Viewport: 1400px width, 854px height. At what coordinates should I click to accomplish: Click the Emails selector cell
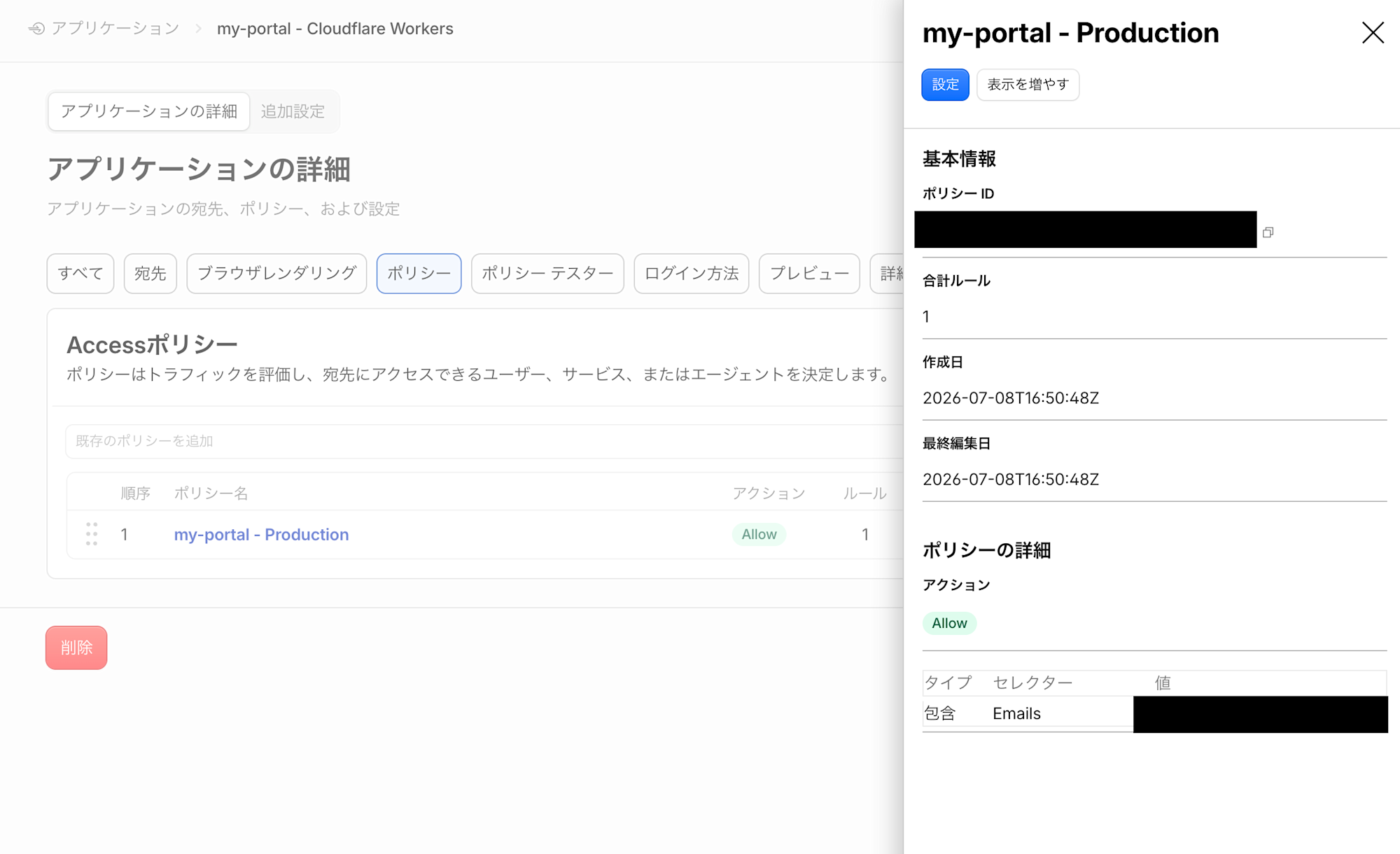[1016, 713]
